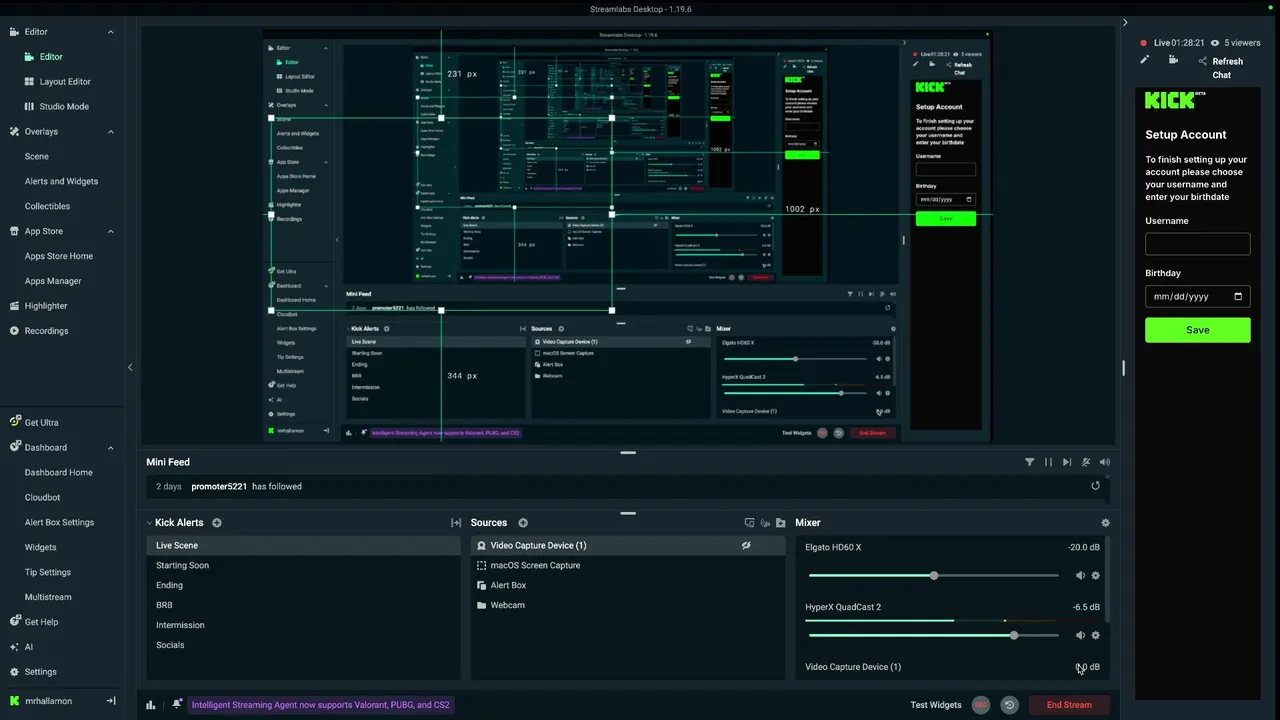Open Mixer advanced settings gear
1280x720 pixels.
click(x=1105, y=523)
